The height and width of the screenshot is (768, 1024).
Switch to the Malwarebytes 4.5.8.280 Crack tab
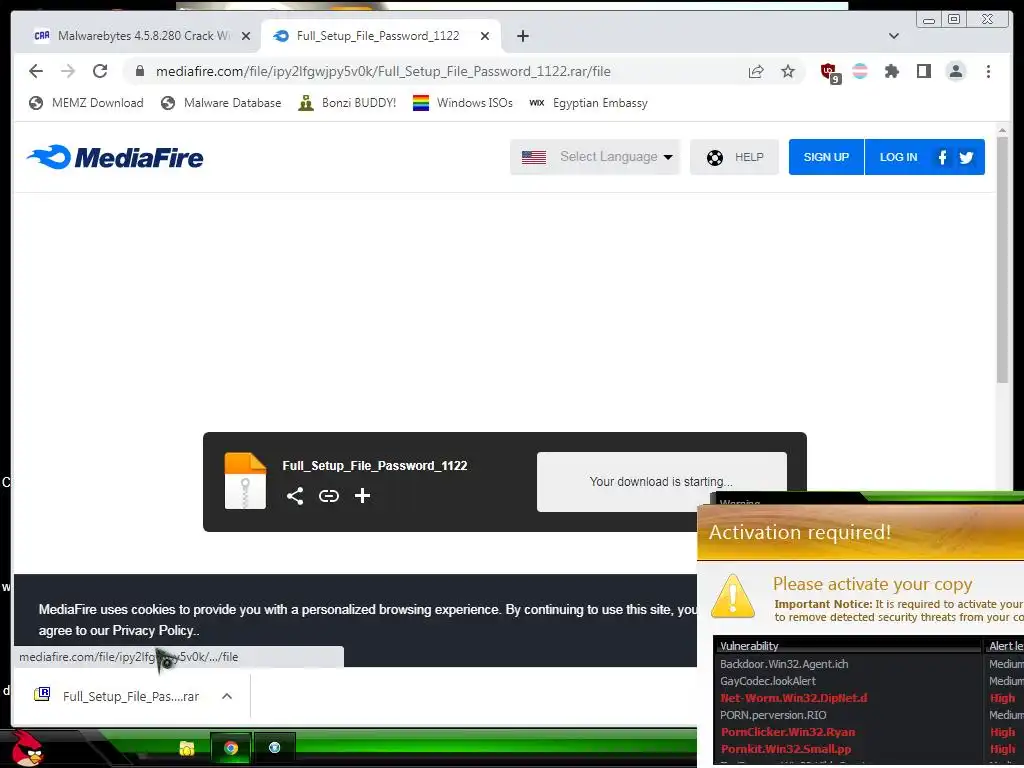tap(141, 36)
